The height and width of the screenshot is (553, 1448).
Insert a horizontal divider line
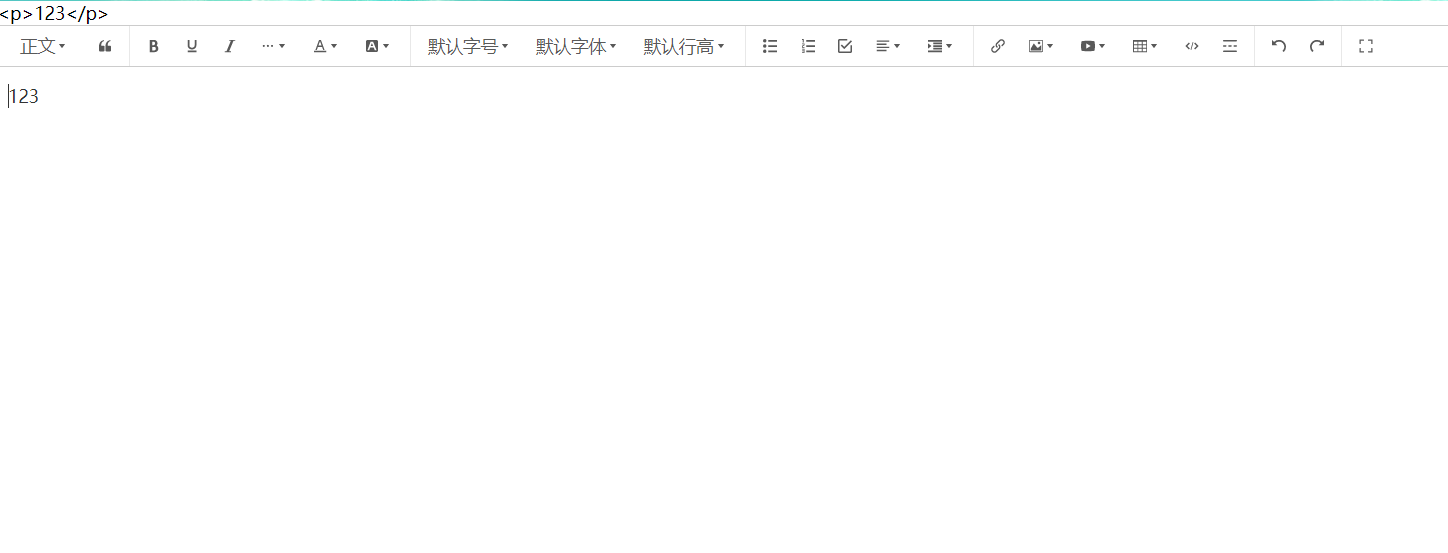[x=1230, y=46]
